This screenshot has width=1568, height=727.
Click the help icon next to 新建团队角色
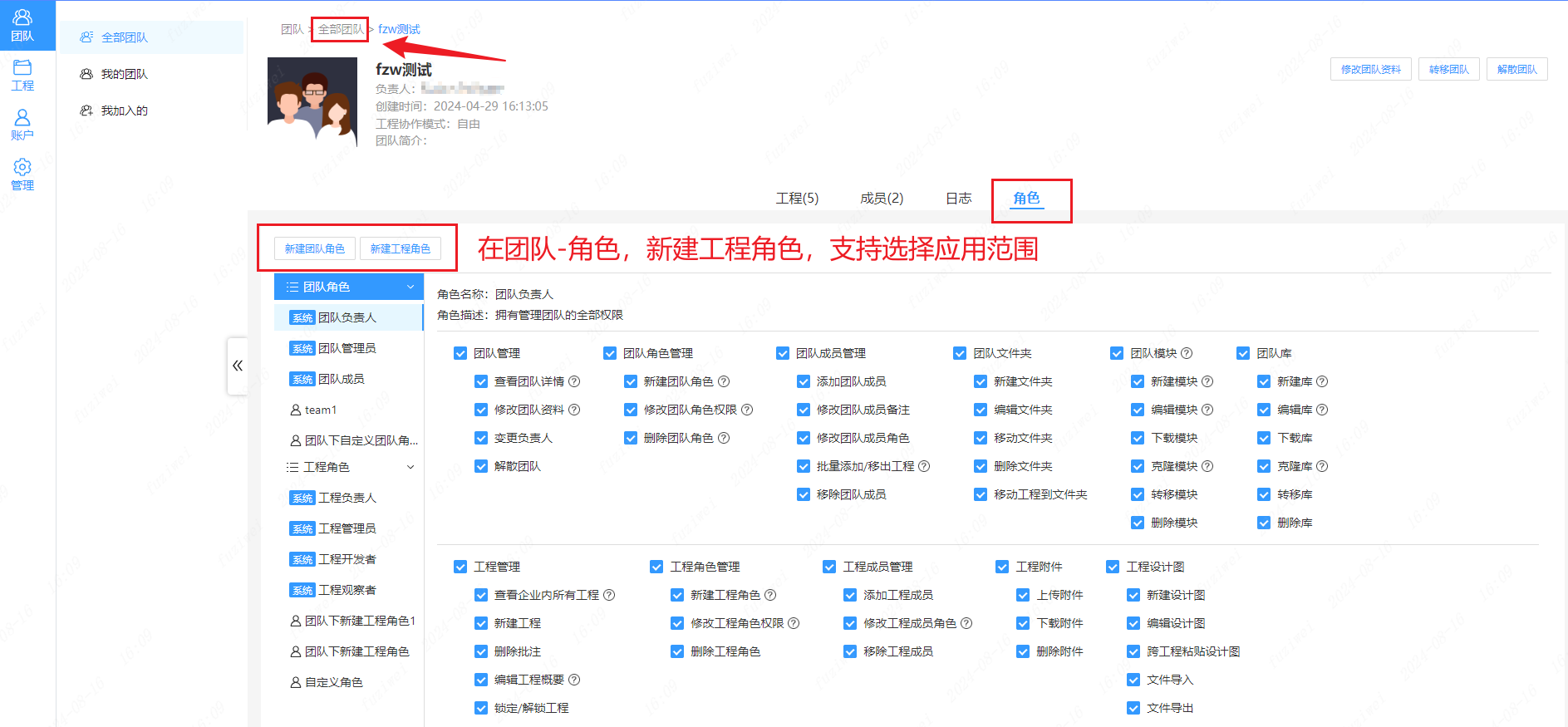pos(724,381)
